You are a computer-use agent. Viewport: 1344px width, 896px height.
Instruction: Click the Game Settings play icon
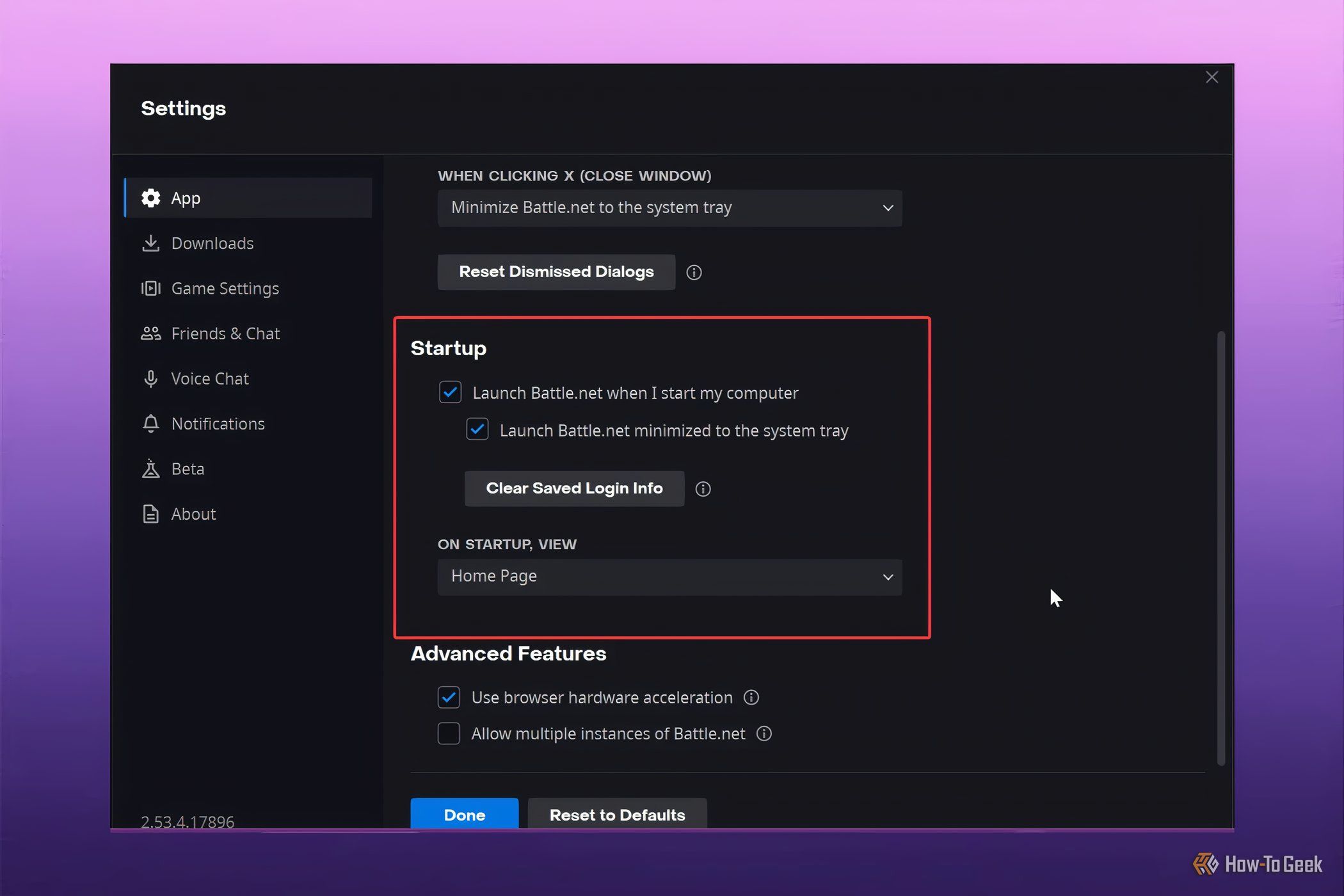click(x=150, y=288)
